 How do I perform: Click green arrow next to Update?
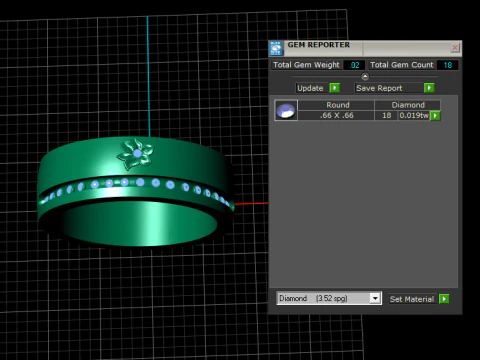coord(334,88)
